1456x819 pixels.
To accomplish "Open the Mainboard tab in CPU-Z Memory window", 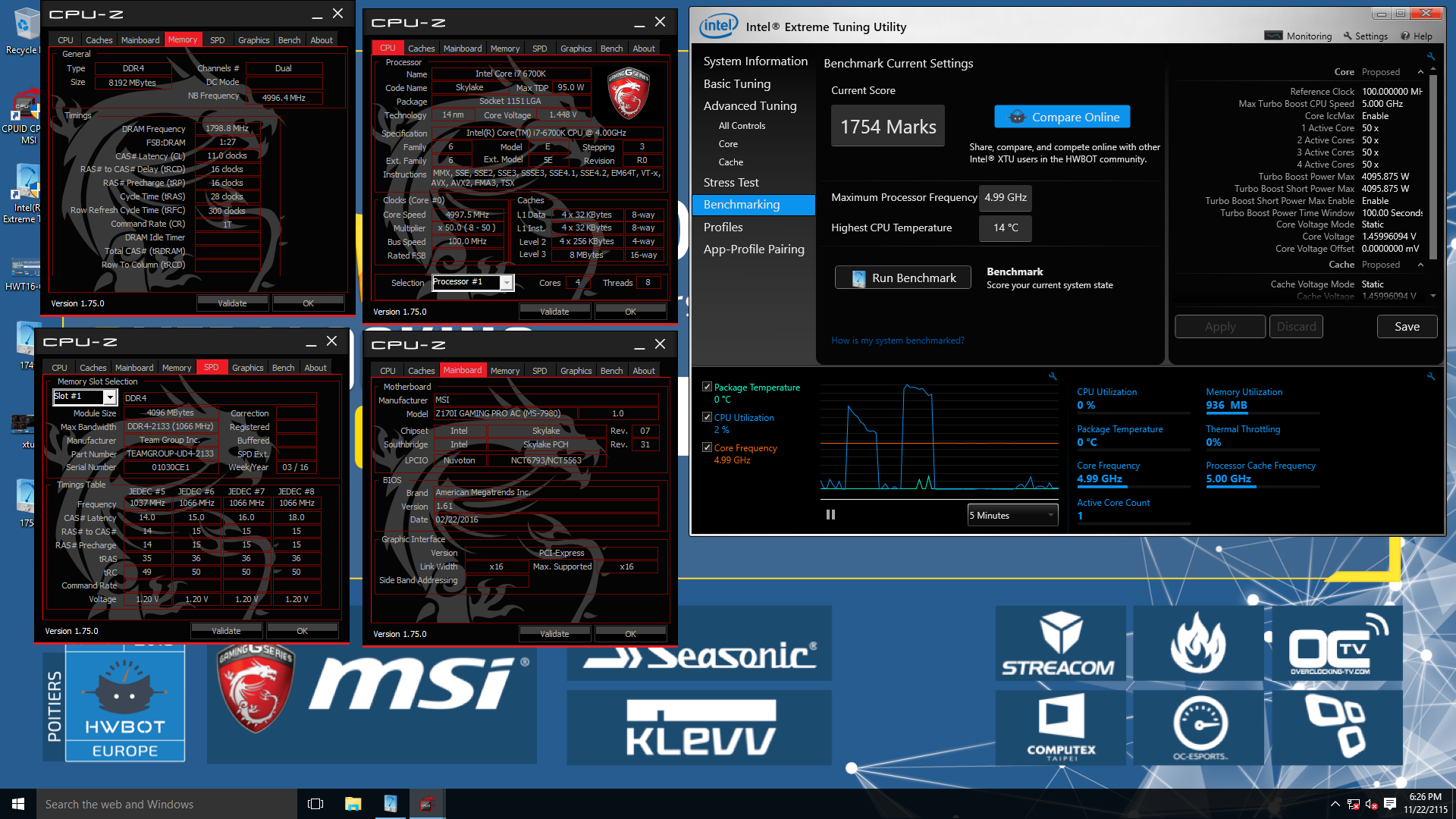I will click(140, 40).
